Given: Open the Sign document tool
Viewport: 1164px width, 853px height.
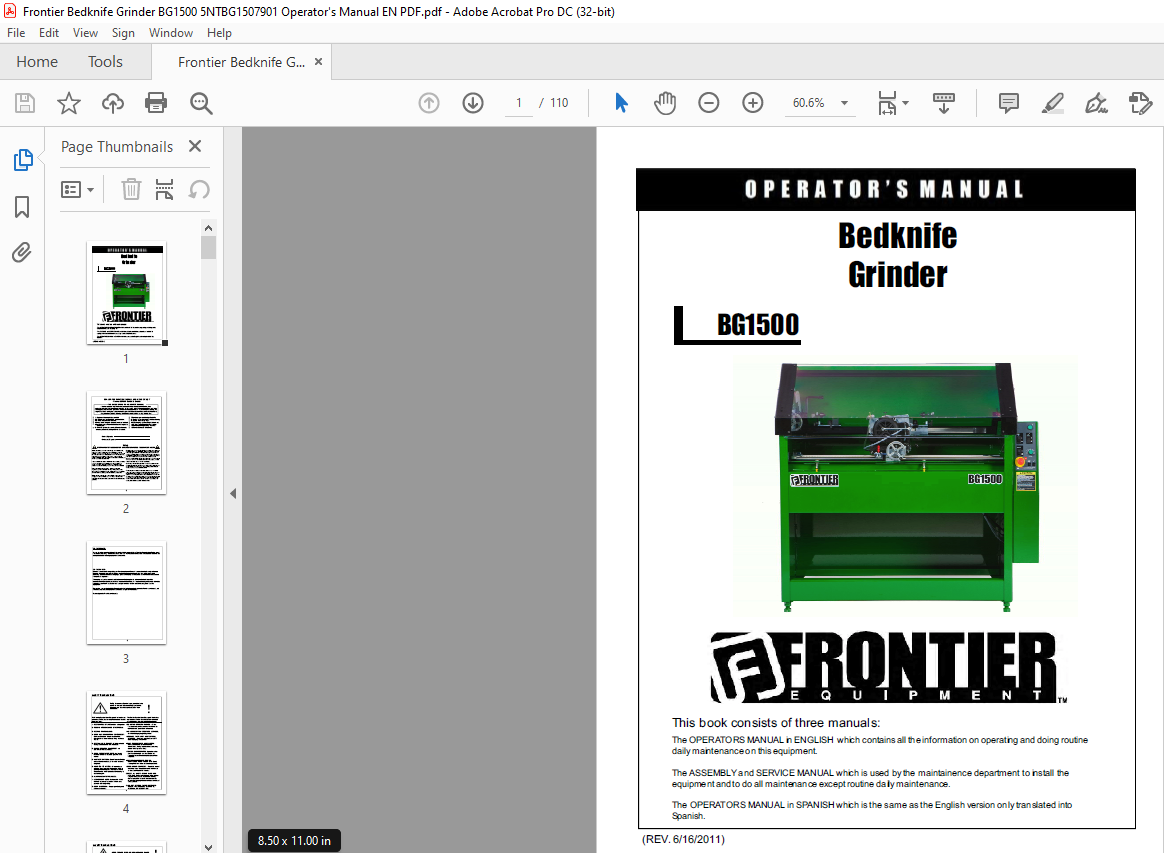Looking at the screenshot, I should (1096, 102).
